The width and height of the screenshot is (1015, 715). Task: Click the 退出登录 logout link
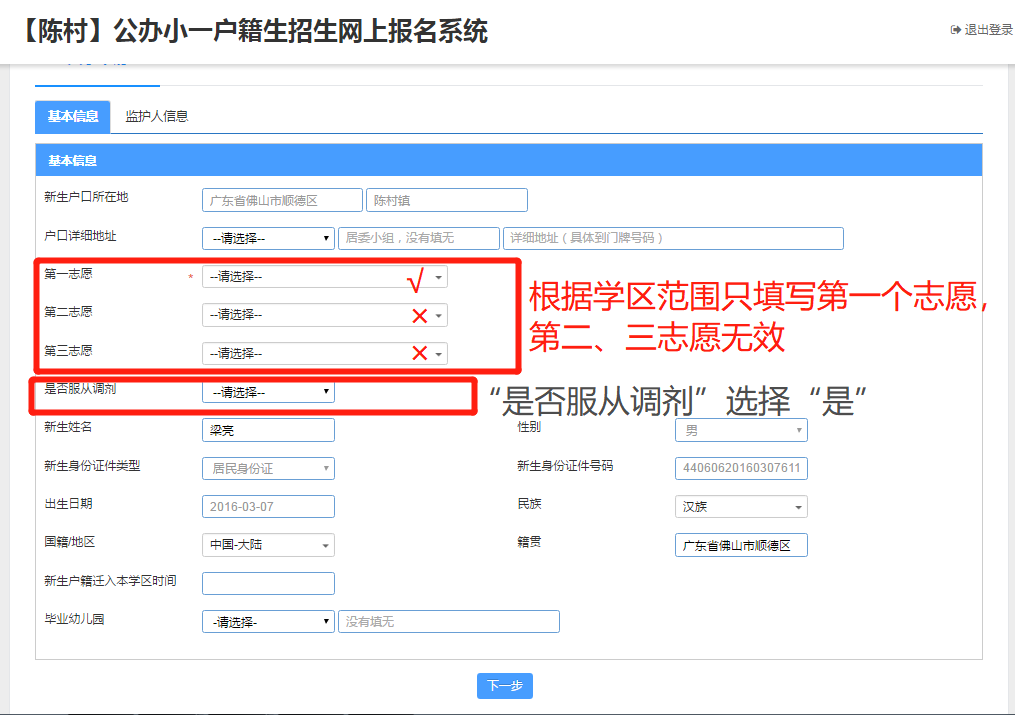click(x=982, y=30)
